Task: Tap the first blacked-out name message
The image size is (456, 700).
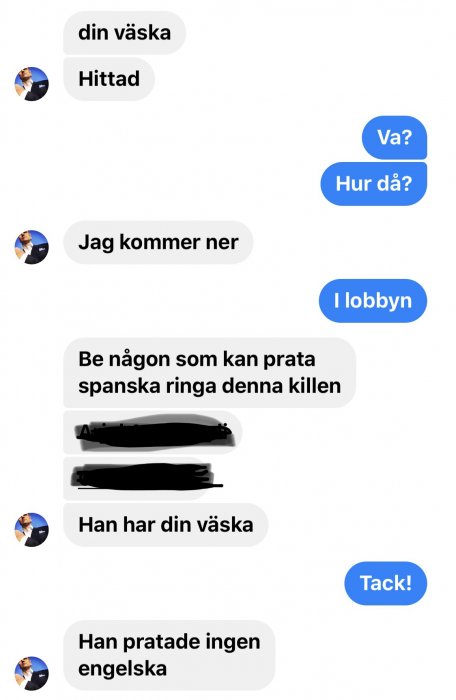Action: (153, 432)
